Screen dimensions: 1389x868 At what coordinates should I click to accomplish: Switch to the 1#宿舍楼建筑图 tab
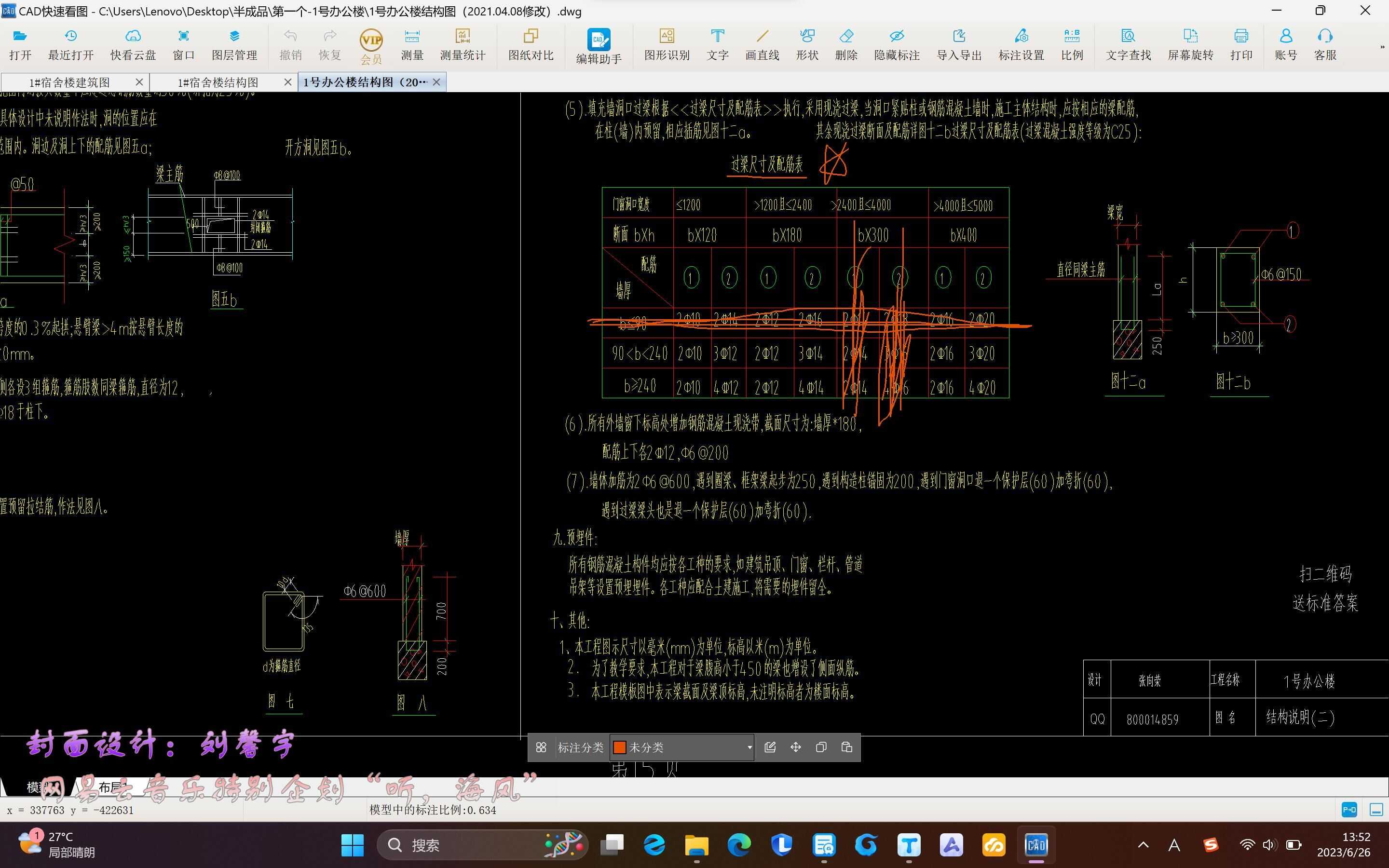tap(69, 82)
